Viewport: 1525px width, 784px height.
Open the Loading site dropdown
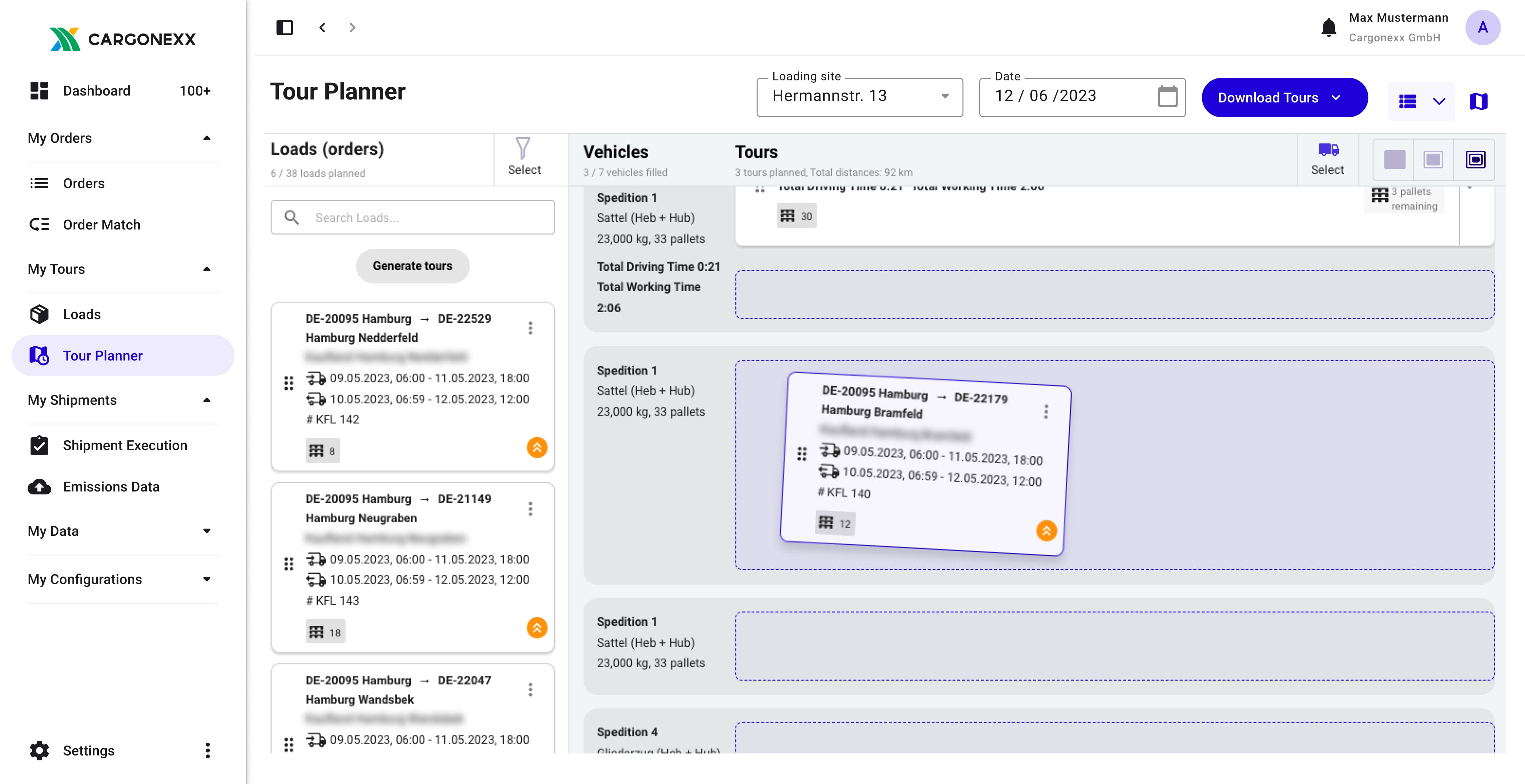[860, 97]
